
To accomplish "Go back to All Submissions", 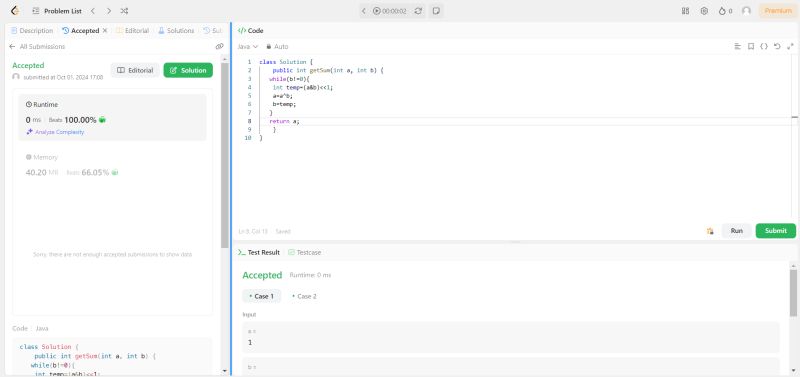I will tap(37, 46).
